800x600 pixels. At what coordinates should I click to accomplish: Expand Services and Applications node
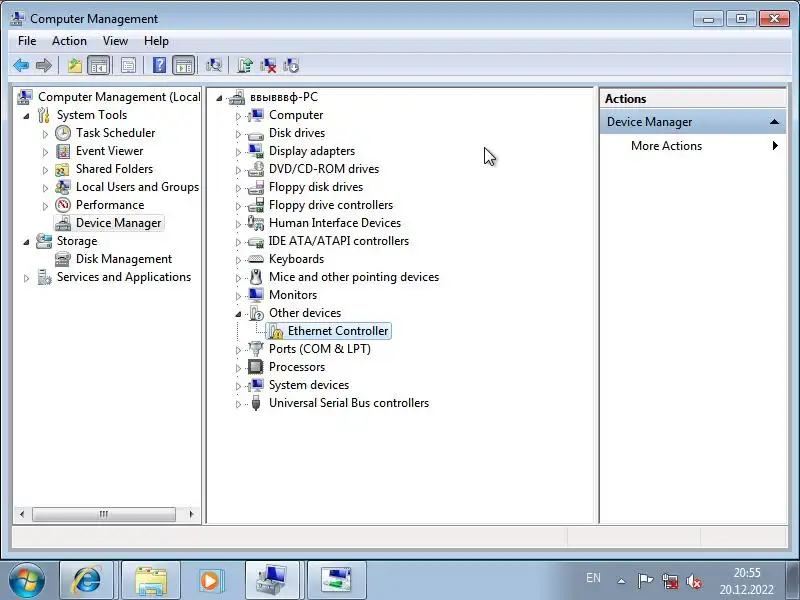pos(26,278)
